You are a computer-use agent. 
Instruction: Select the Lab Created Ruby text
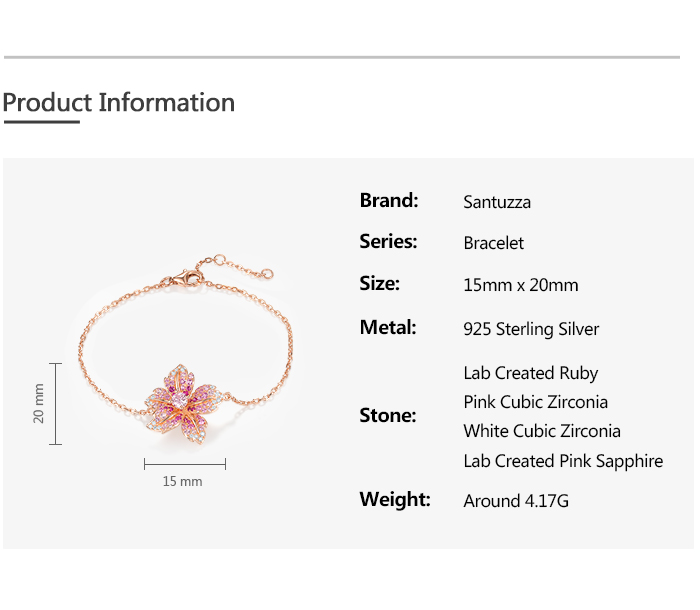530,373
